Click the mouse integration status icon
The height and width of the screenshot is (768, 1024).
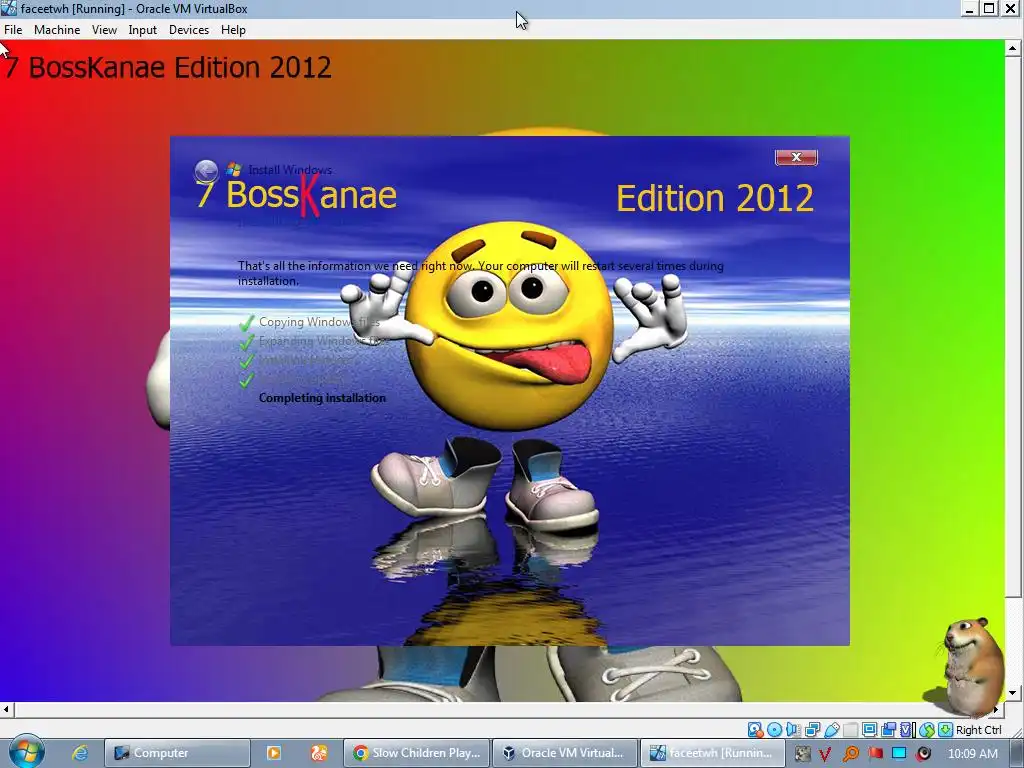927,729
